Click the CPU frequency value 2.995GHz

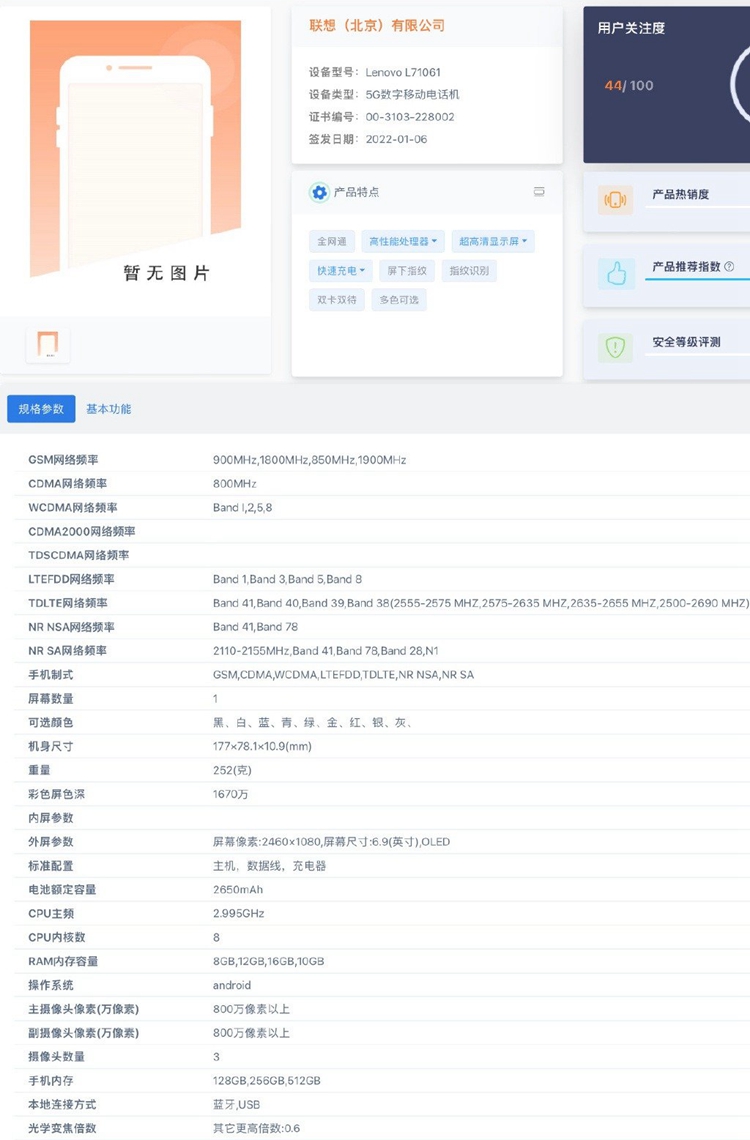click(238, 913)
